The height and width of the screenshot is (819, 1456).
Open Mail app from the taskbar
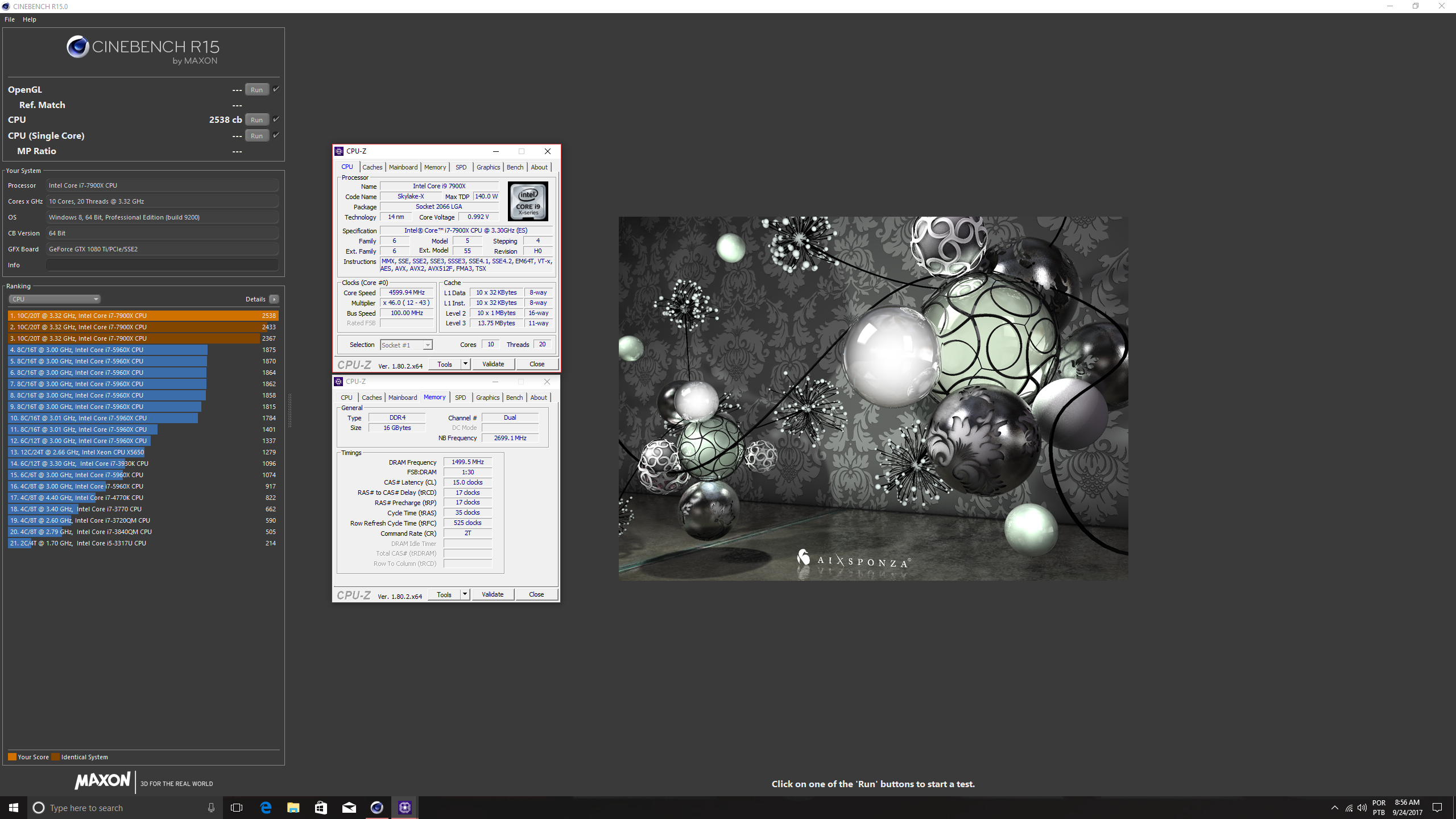pyautogui.click(x=349, y=808)
